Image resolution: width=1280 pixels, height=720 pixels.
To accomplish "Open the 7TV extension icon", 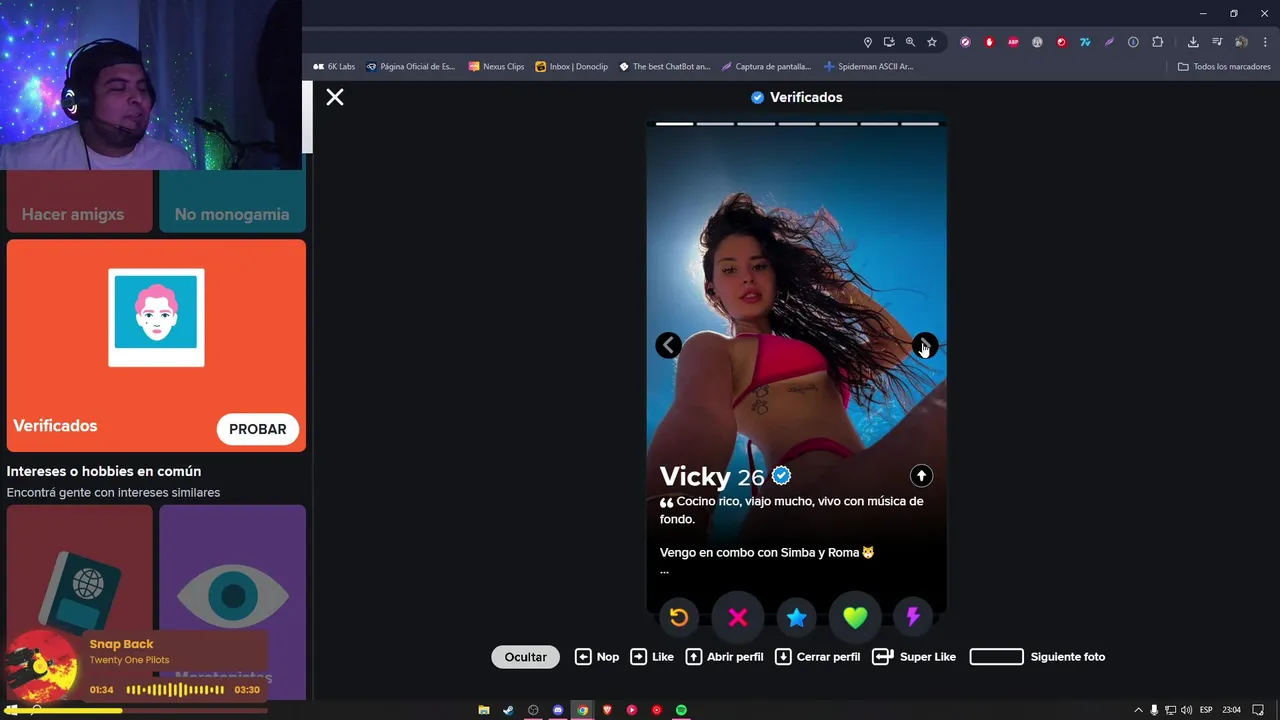I will pos(1085,42).
